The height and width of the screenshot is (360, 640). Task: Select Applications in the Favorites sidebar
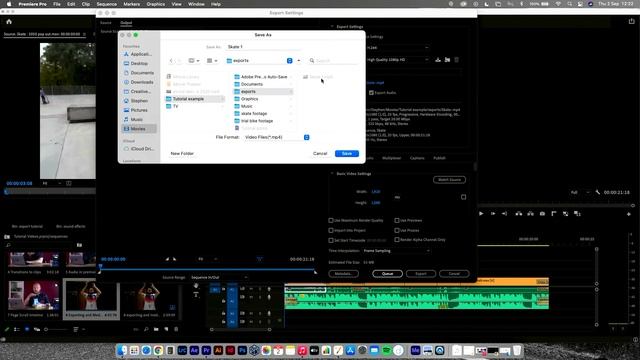(x=139, y=54)
